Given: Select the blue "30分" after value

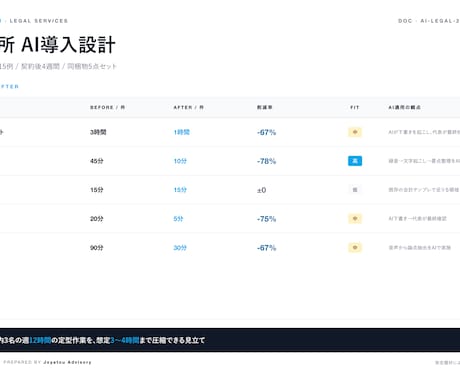Looking at the screenshot, I should pyautogui.click(x=180, y=248).
